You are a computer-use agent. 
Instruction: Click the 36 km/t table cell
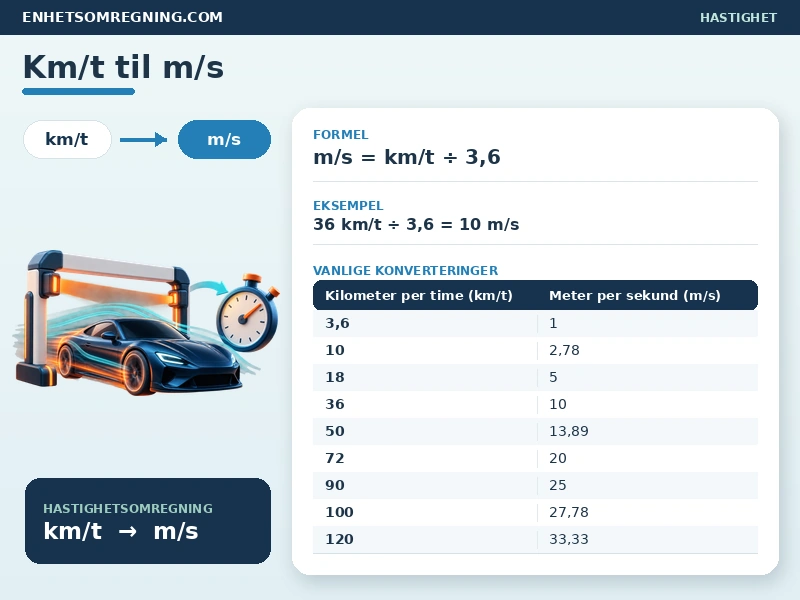425,404
